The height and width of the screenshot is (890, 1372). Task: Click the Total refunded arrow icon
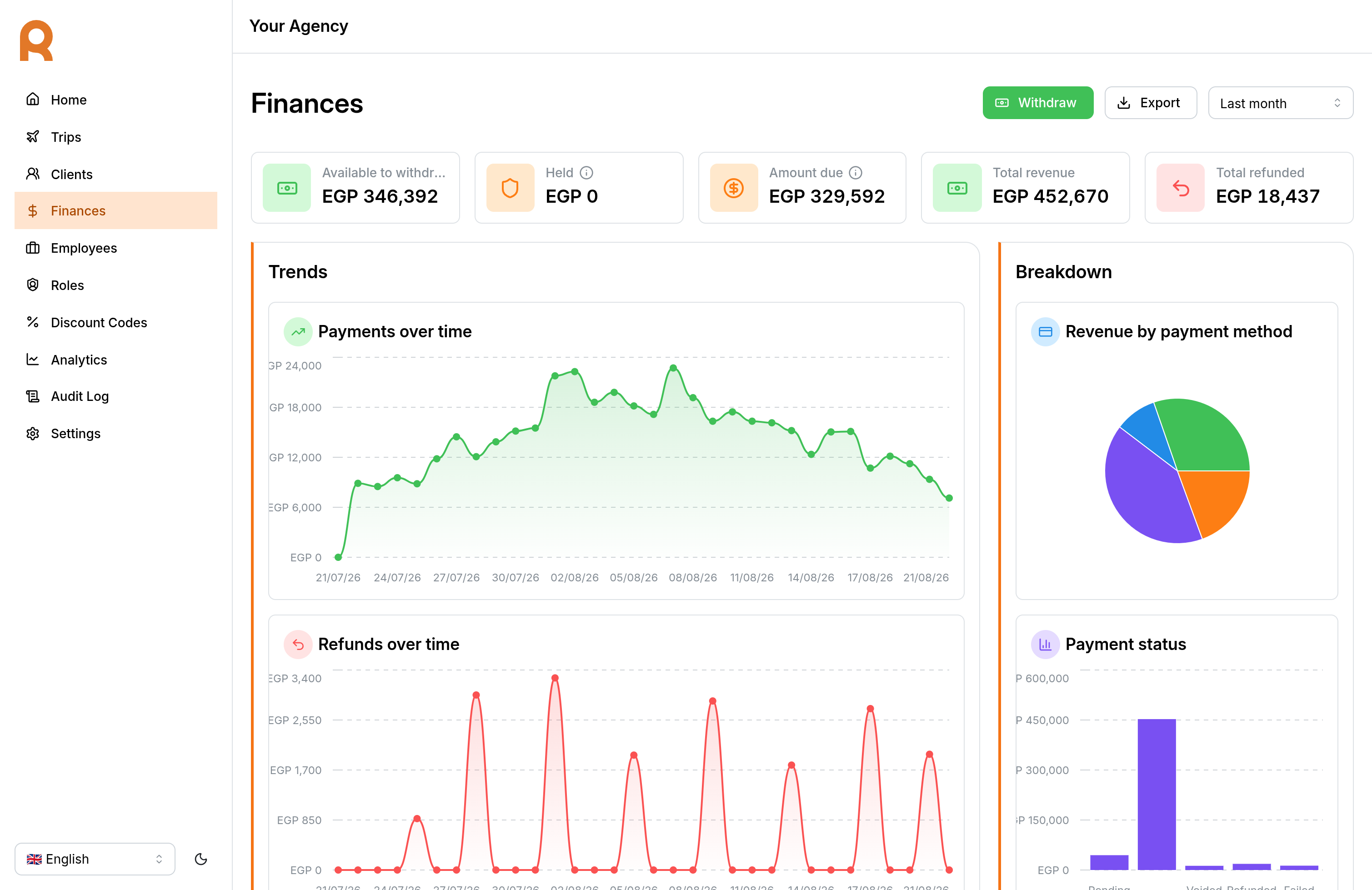coord(1180,188)
